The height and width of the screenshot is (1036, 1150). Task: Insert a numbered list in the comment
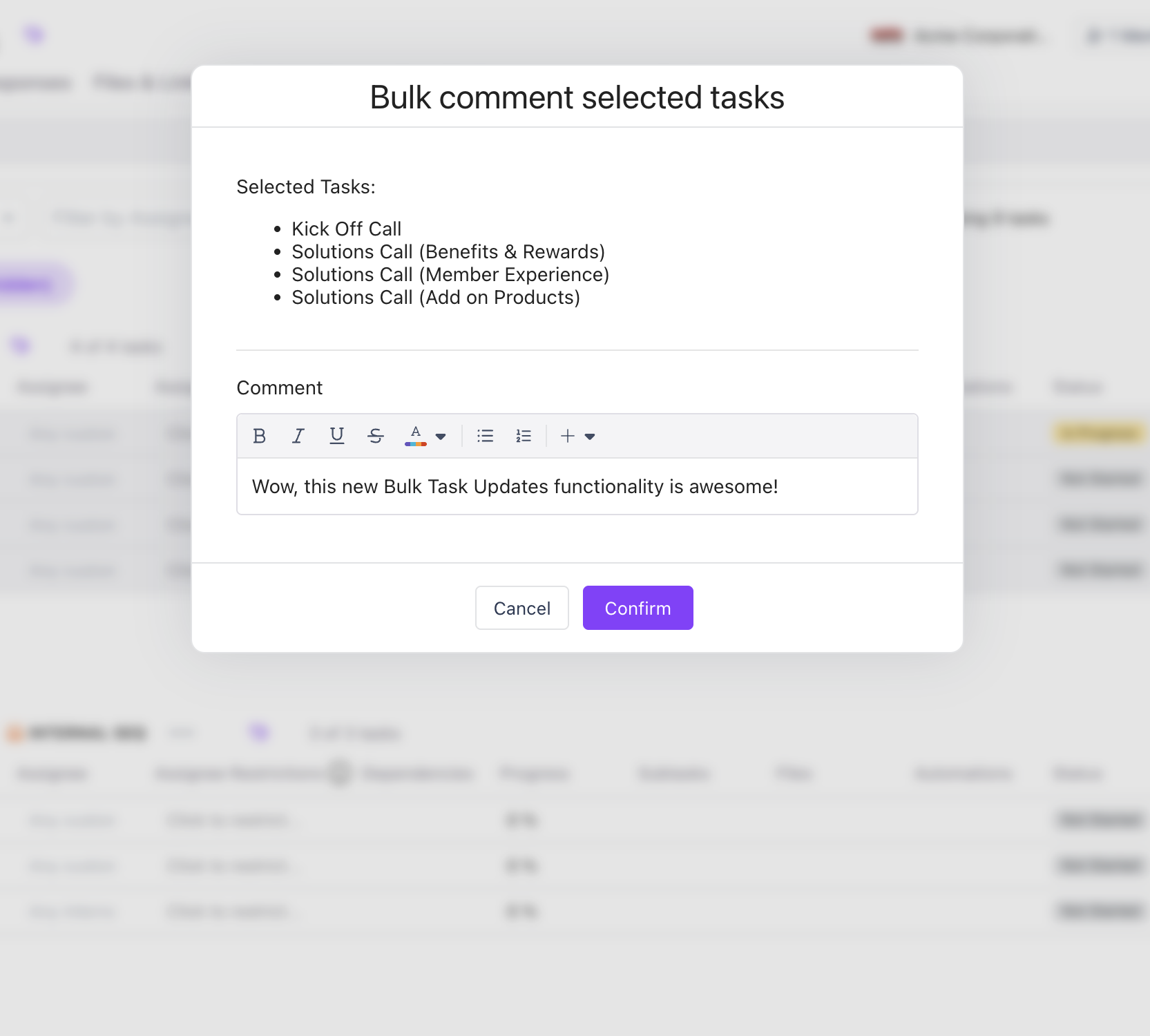pos(524,436)
